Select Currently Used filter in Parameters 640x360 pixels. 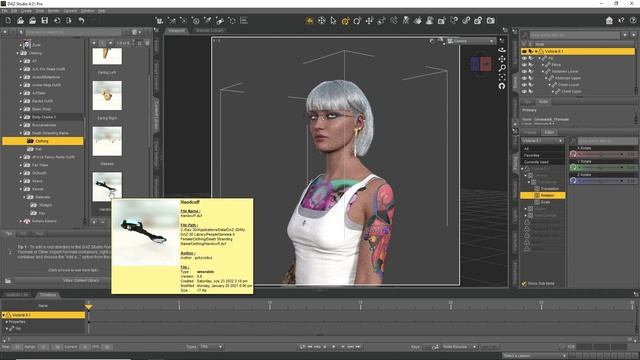tap(536, 162)
